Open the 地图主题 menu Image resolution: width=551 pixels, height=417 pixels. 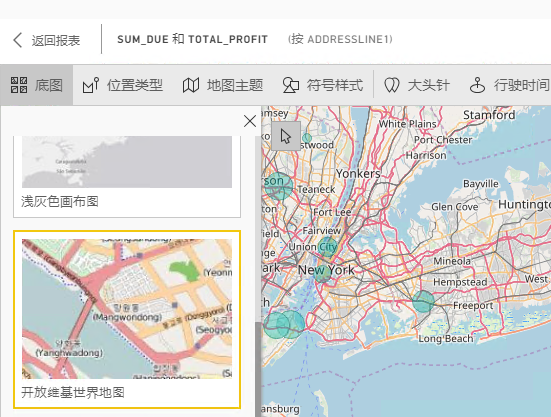point(223,85)
